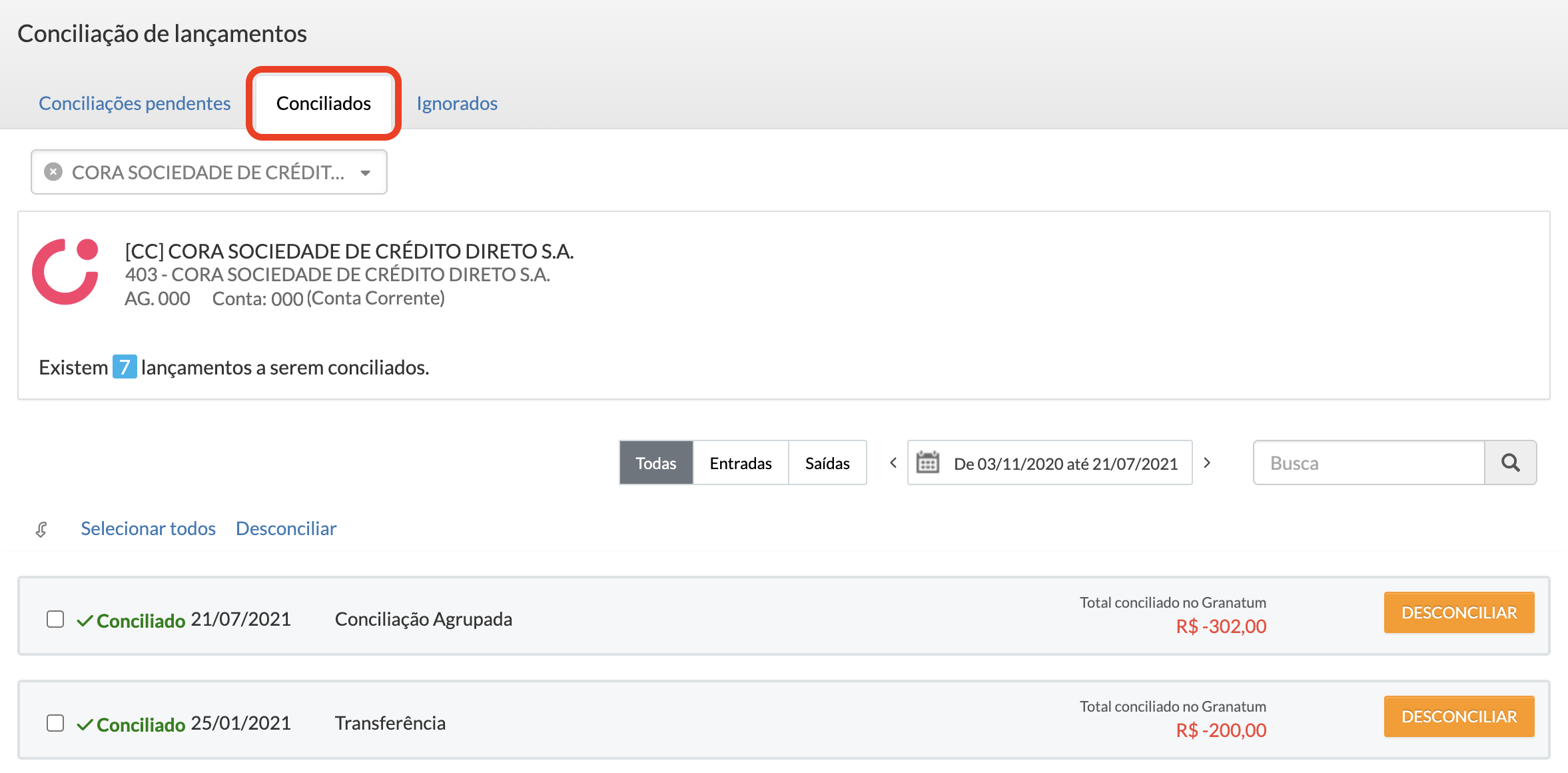Click the Desconciliar bulk action link

[286, 528]
